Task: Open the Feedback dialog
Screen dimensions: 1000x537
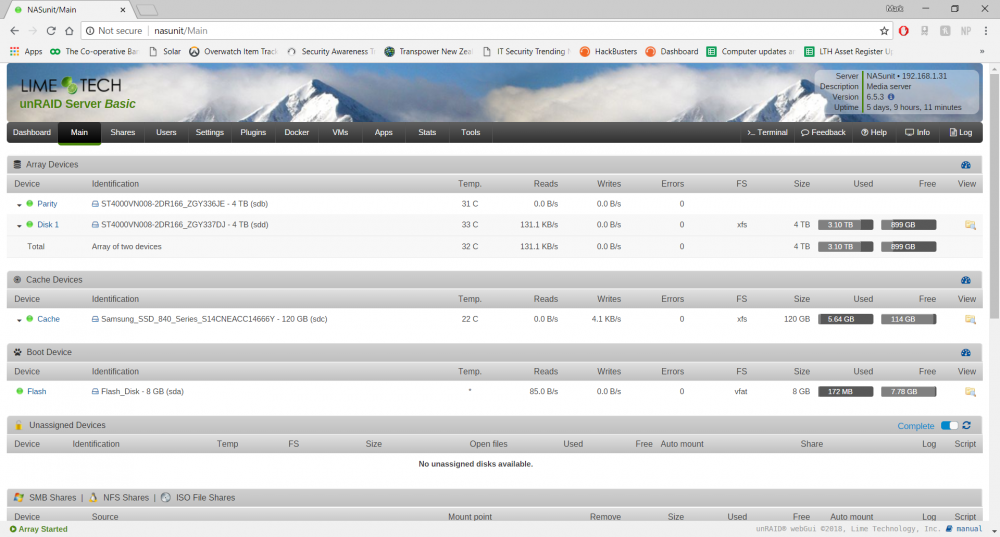Action: (823, 133)
